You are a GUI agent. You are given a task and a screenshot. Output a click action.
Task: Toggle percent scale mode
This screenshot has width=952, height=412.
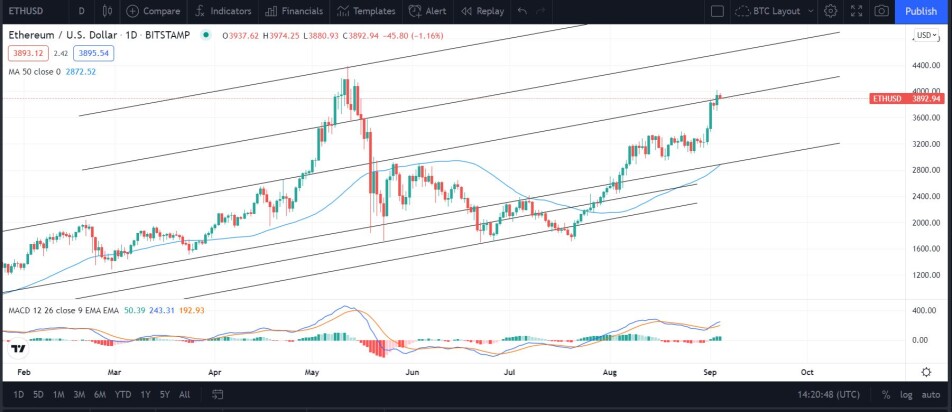(886, 394)
